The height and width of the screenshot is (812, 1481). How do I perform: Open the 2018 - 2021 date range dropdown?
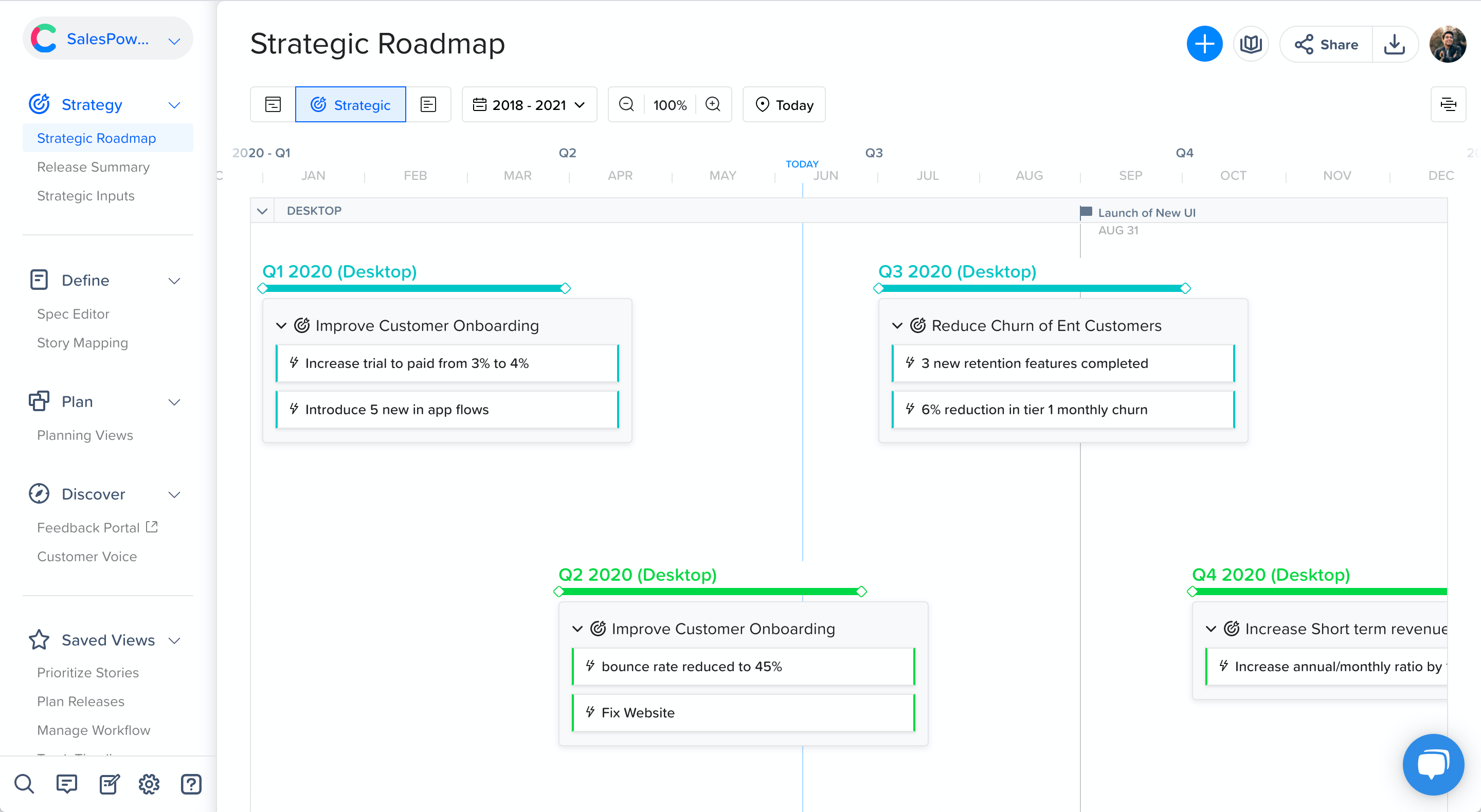point(529,105)
